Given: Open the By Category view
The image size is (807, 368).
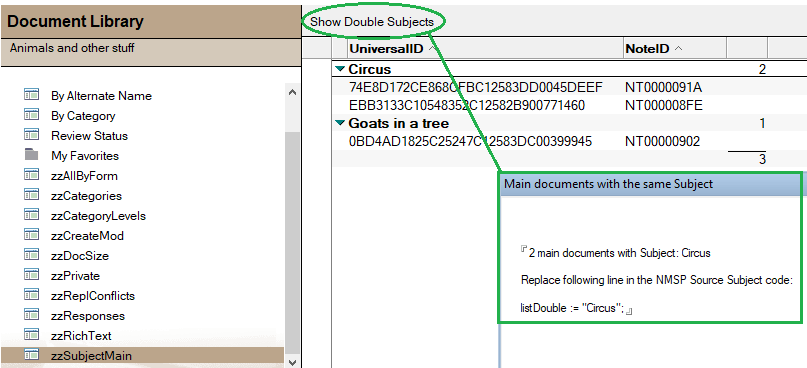Looking at the screenshot, I should [x=83, y=116].
